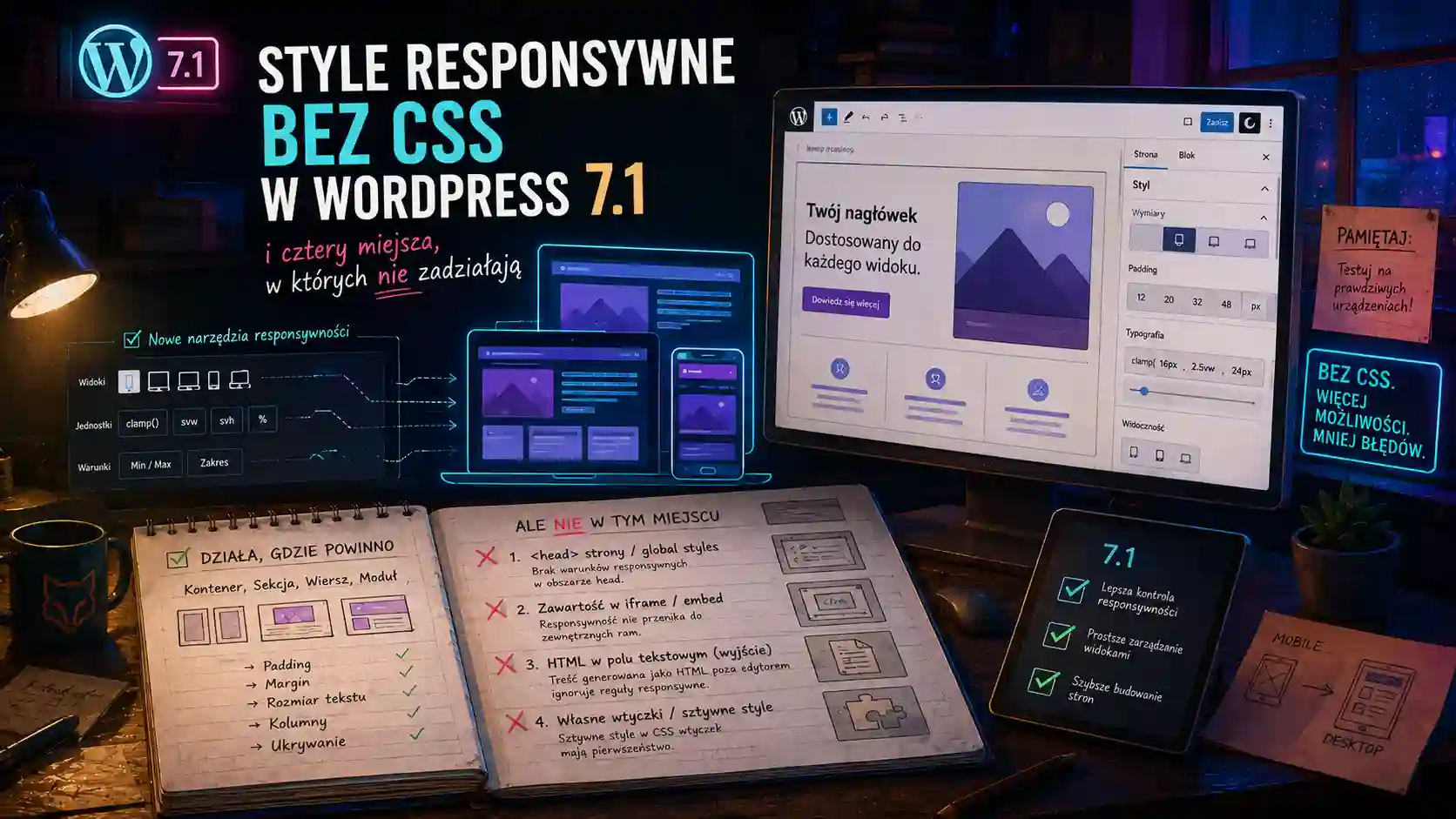Select the pencil edit tool in editor toolbar

click(848, 117)
